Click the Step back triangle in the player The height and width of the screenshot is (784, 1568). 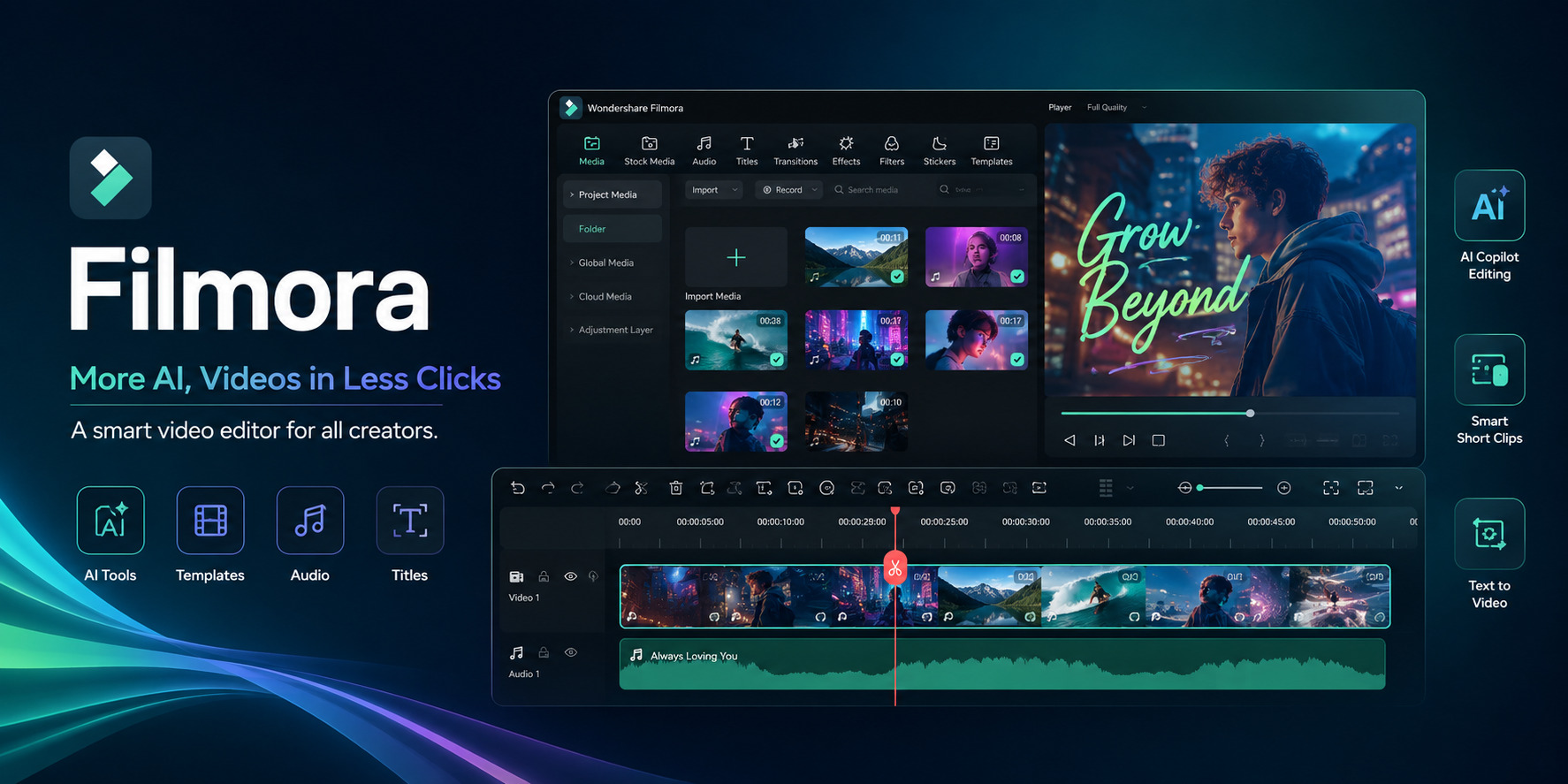point(1069,440)
